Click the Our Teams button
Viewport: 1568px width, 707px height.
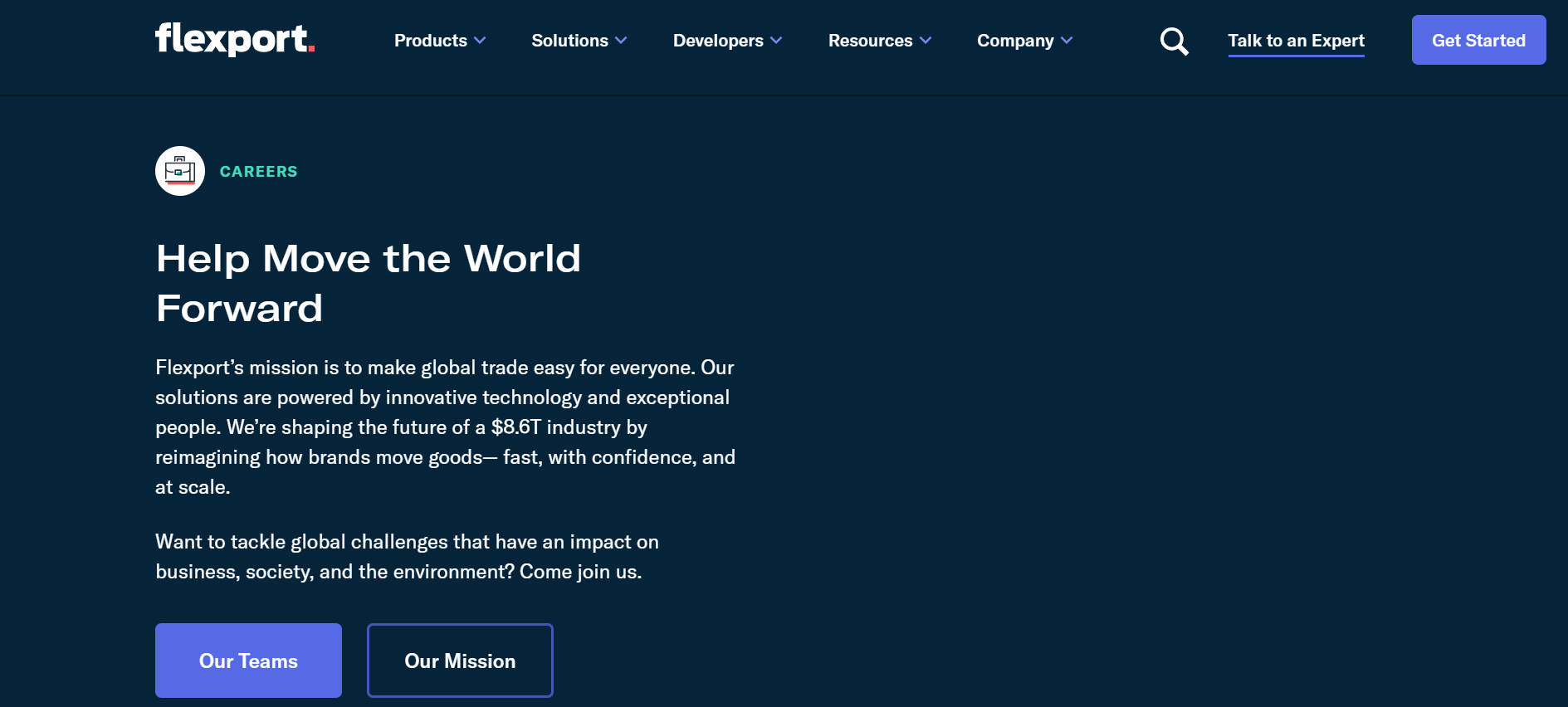click(248, 661)
